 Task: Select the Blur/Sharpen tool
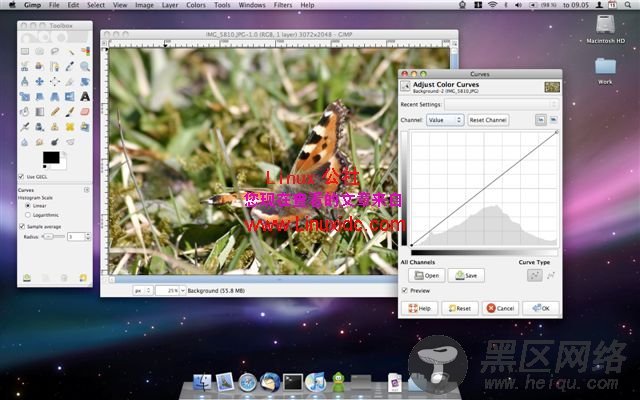pos(25,142)
